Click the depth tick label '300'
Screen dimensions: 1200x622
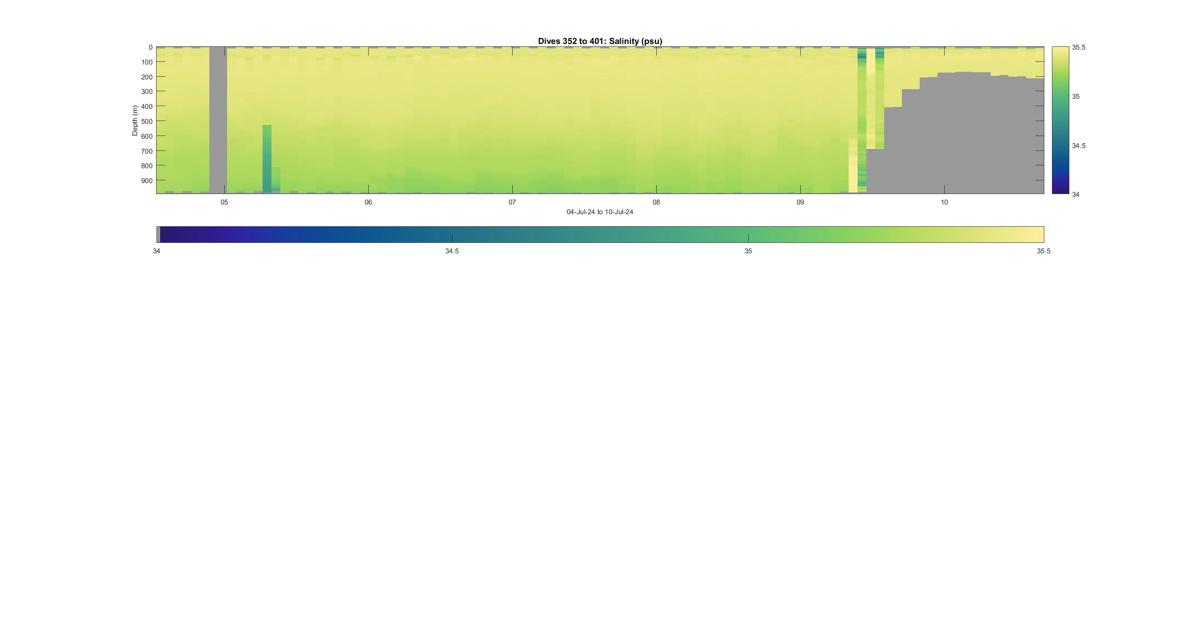146,92
